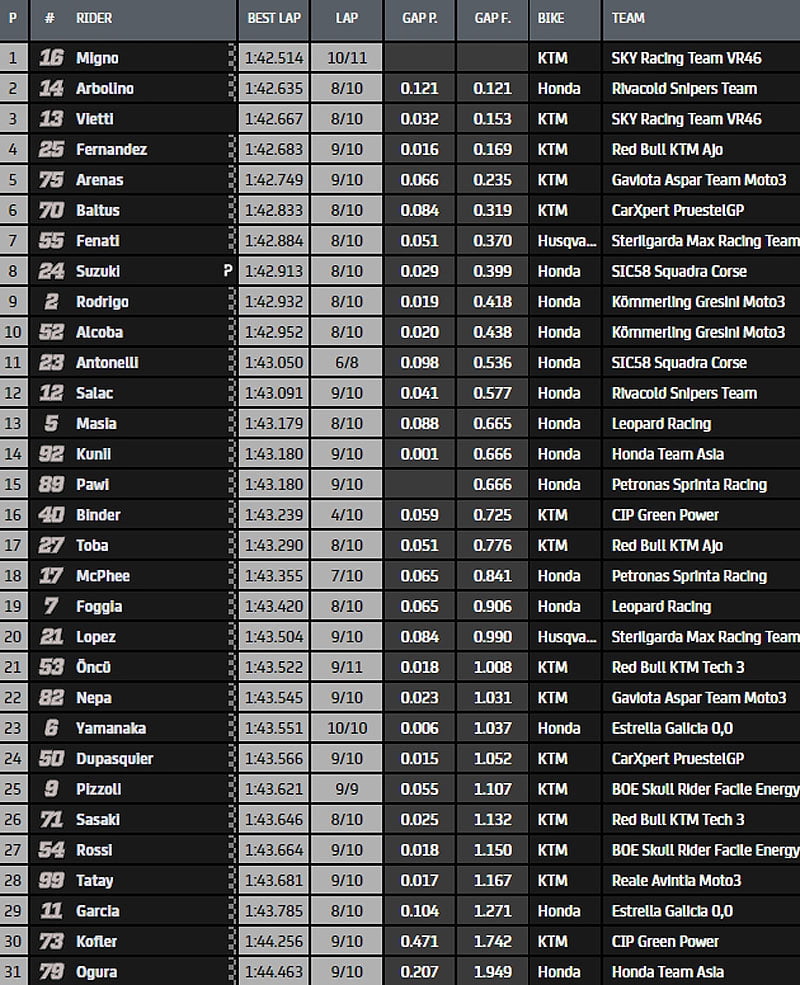Select Ogura's number 79 badge
Screen dimensions: 800x985
coord(51,972)
